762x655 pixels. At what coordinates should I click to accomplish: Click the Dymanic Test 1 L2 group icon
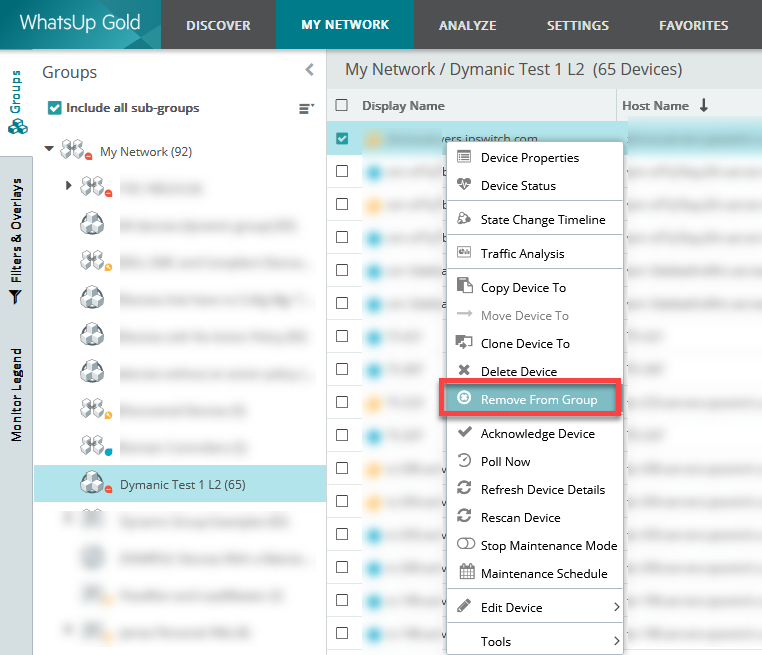95,482
